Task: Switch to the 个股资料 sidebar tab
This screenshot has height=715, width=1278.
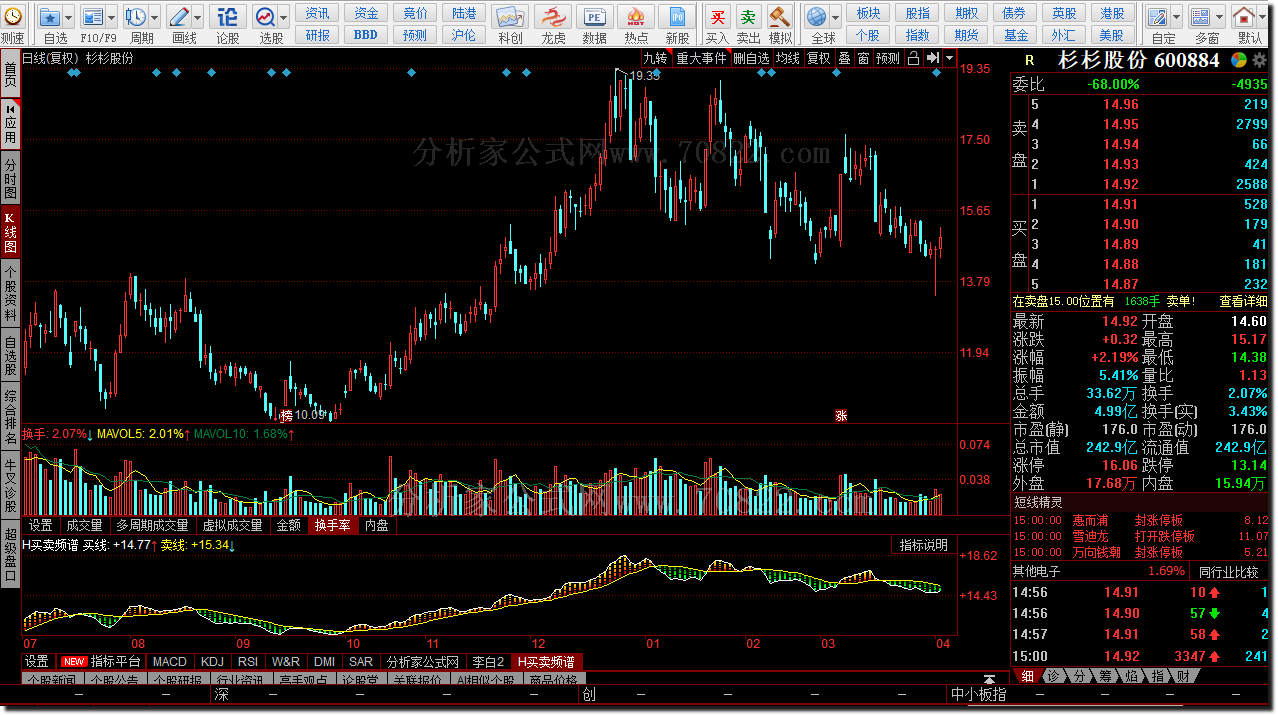Action: 10,294
